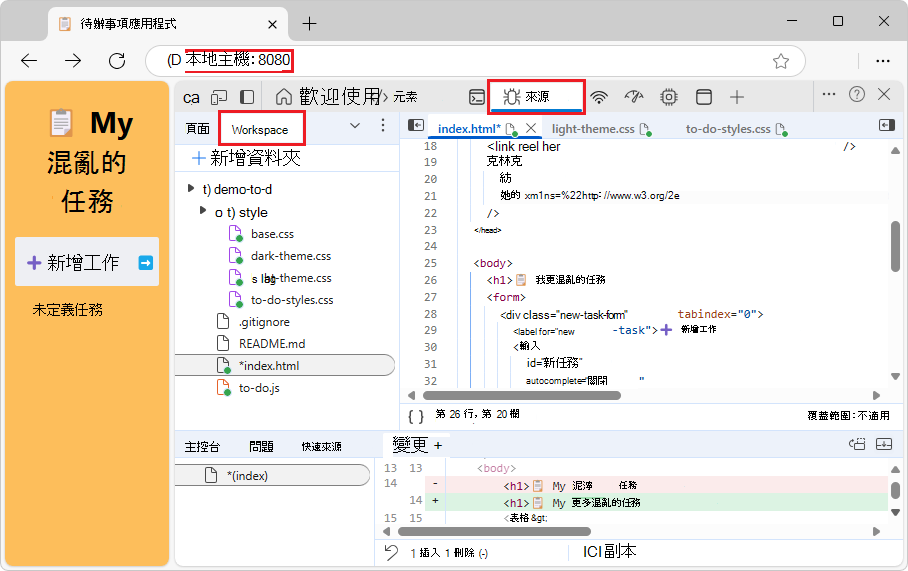Toggle device emulation in DevTools
Viewport: 908px width, 571px height.
[219, 97]
